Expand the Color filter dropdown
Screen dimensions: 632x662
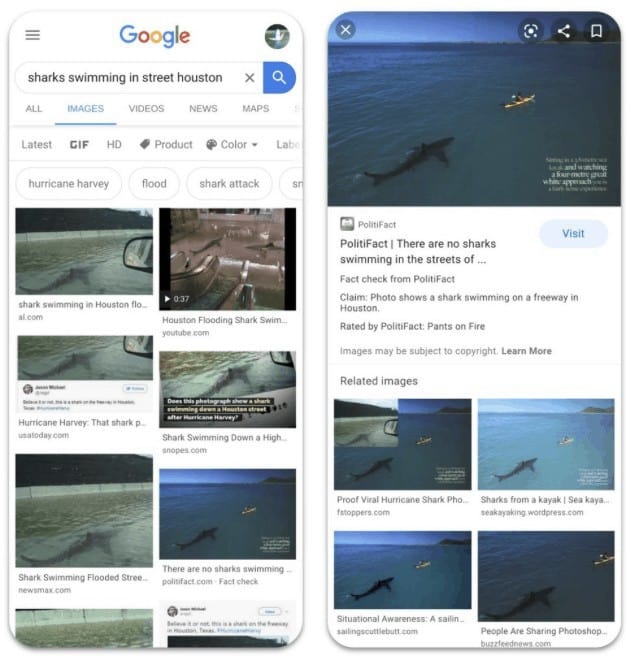click(232, 145)
